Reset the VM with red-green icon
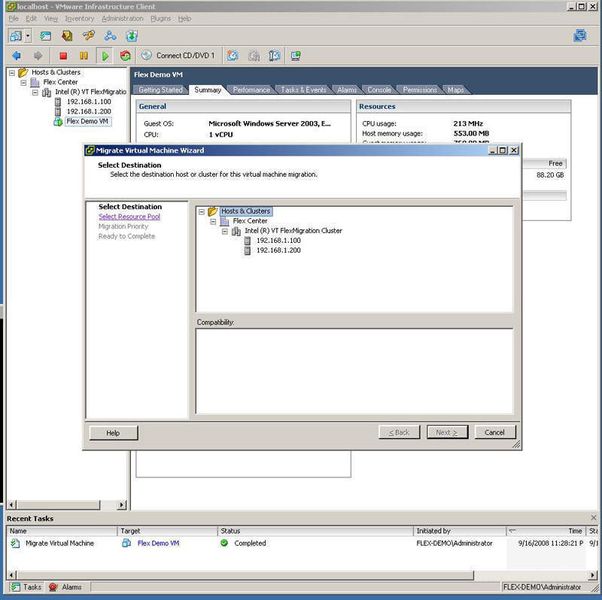 coord(125,56)
